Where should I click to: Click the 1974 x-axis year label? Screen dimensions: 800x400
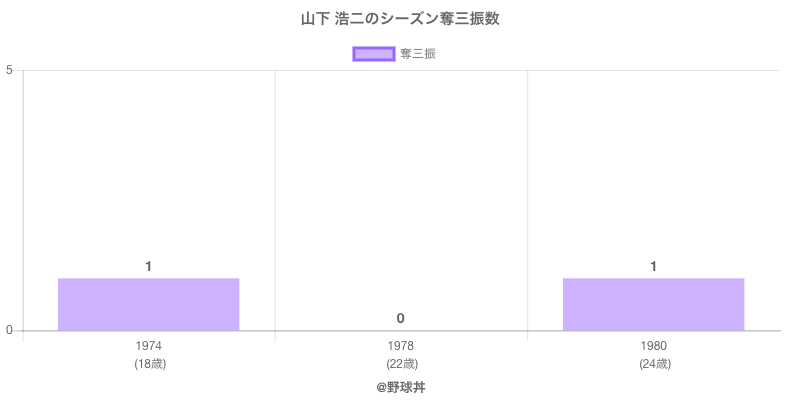click(x=148, y=346)
